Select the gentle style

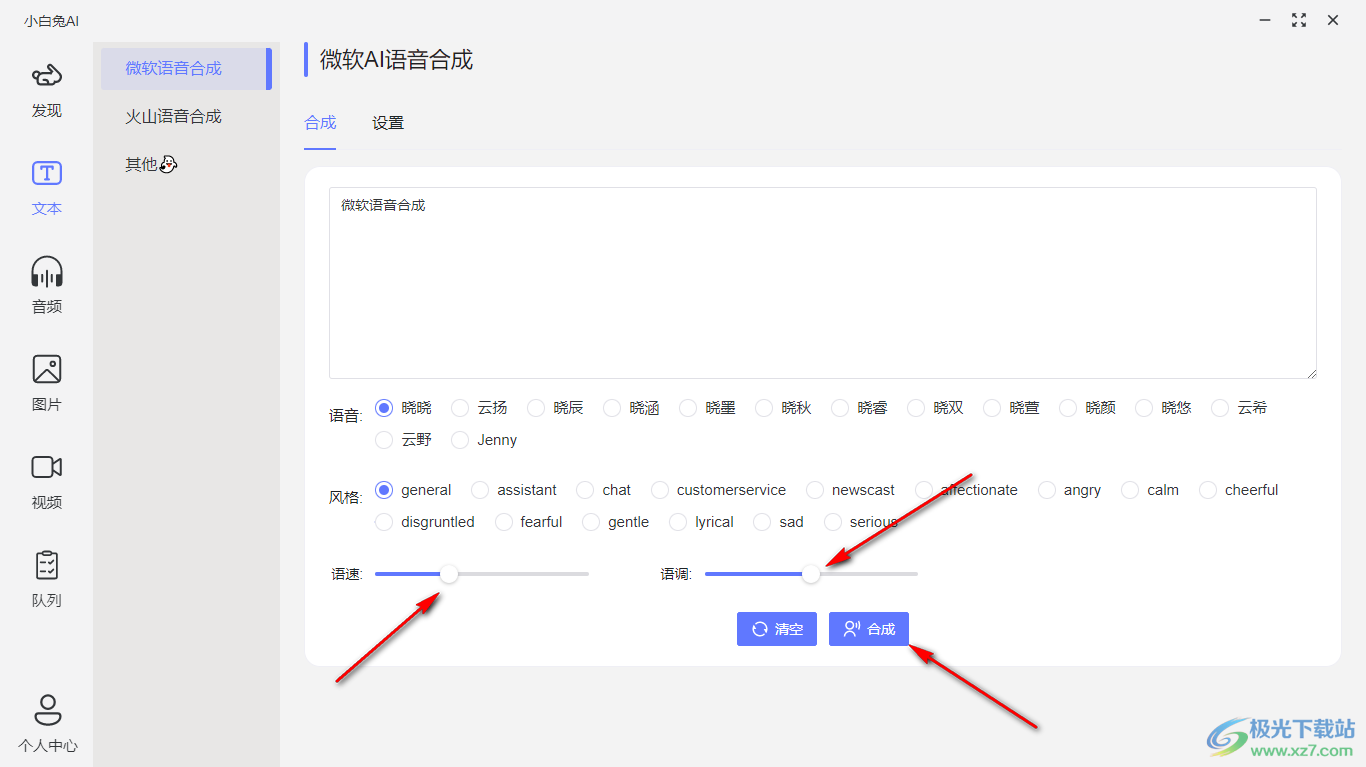[x=616, y=522]
